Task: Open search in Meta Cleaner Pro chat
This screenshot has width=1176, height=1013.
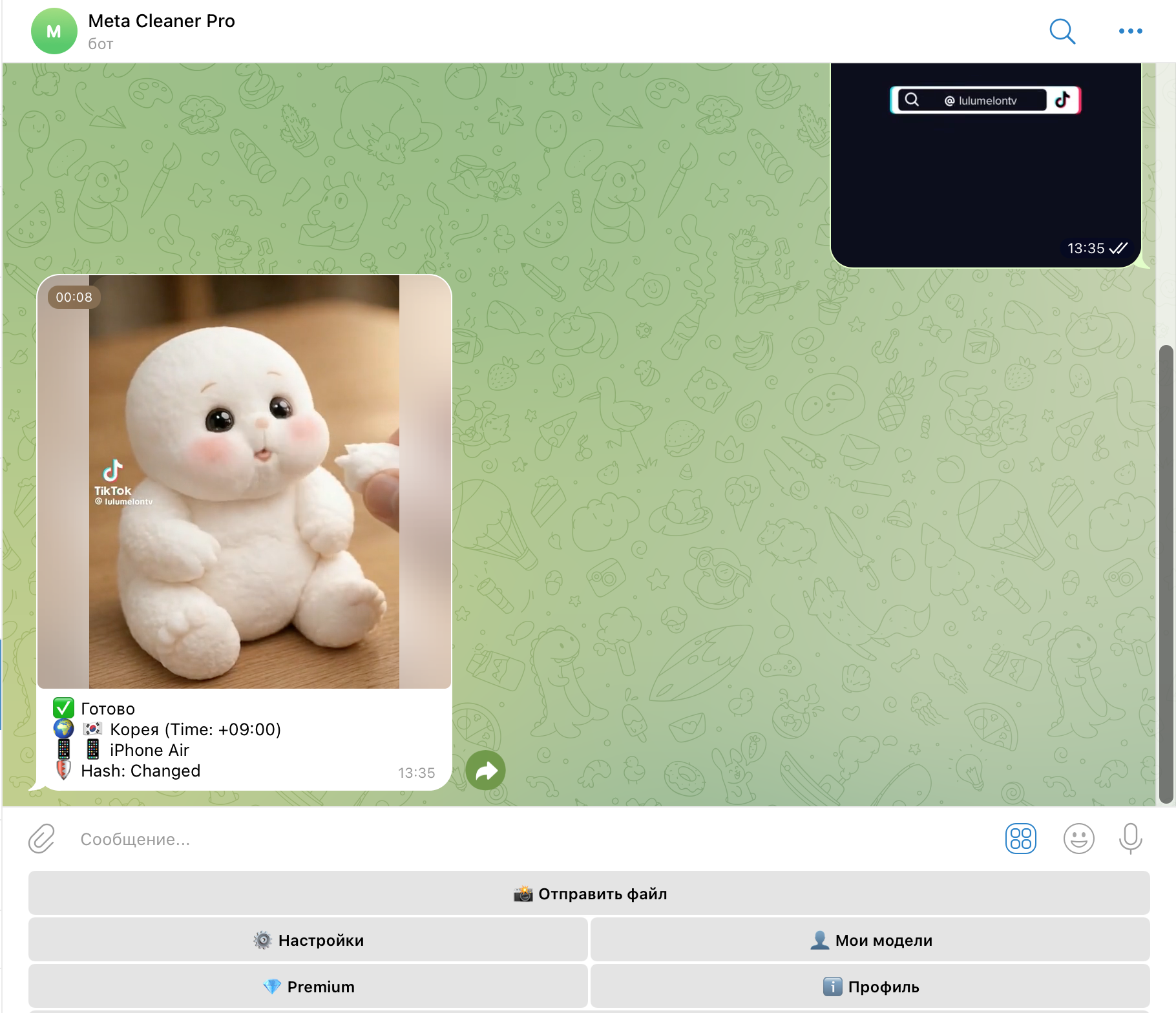Action: click(1062, 31)
